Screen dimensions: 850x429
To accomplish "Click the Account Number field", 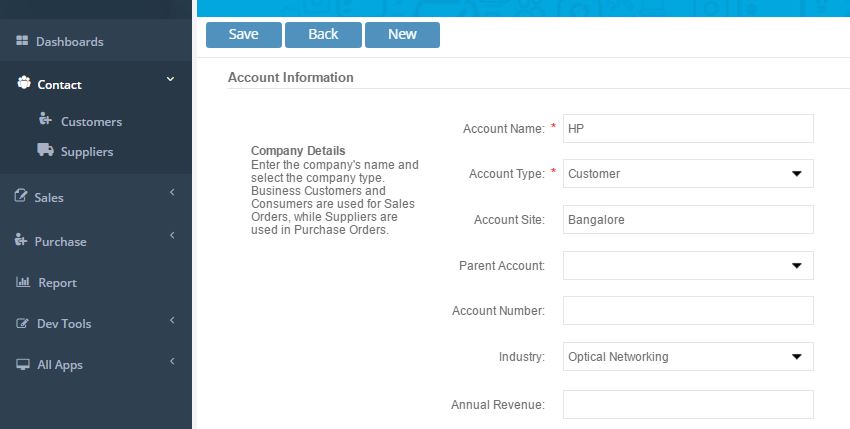I will [688, 311].
